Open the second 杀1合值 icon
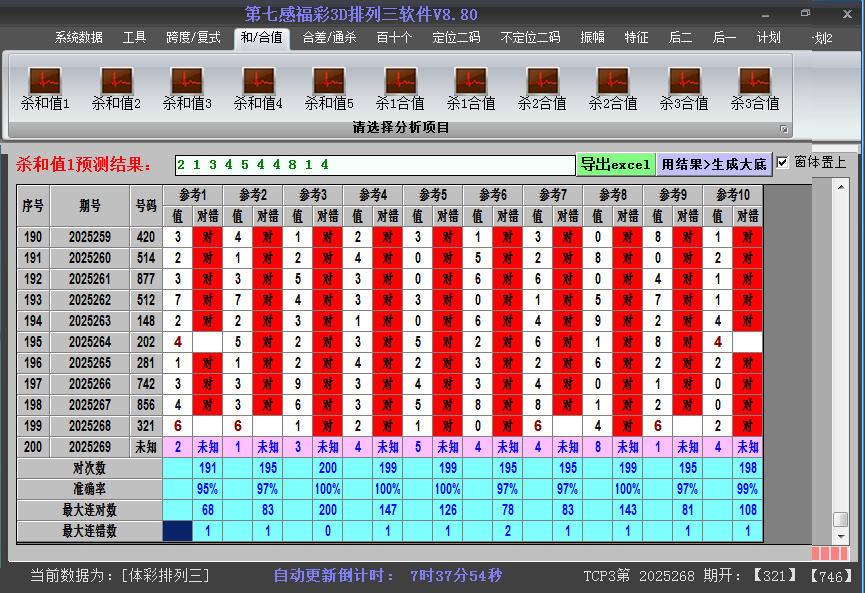Image resolution: width=865 pixels, height=593 pixels. point(471,85)
